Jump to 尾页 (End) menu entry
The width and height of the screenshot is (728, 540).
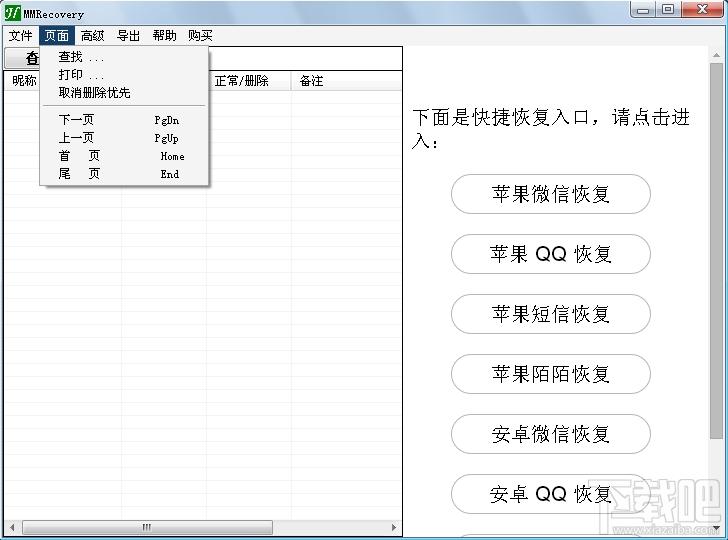[124, 174]
